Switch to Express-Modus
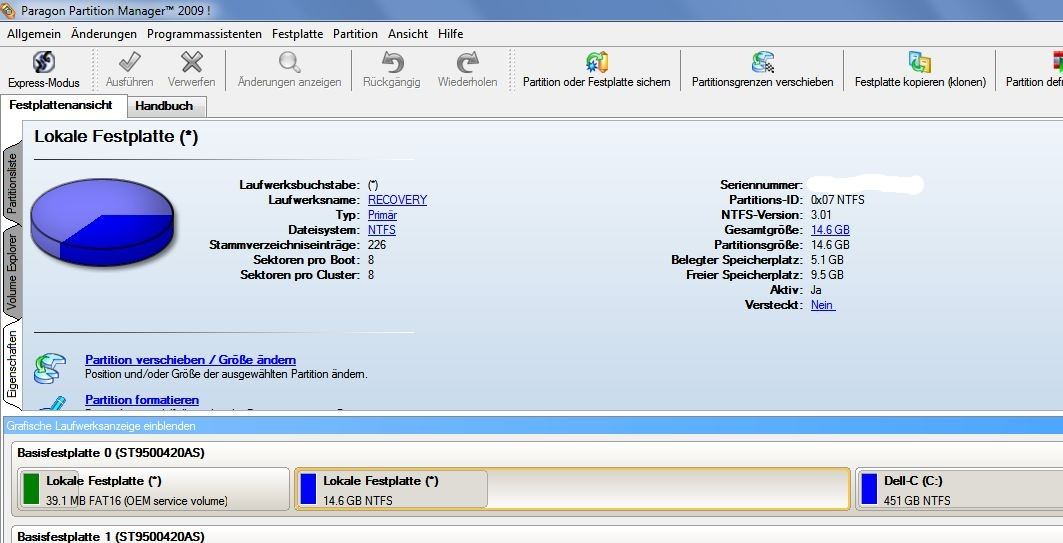Image resolution: width=1063 pixels, height=543 pixels. [44, 70]
